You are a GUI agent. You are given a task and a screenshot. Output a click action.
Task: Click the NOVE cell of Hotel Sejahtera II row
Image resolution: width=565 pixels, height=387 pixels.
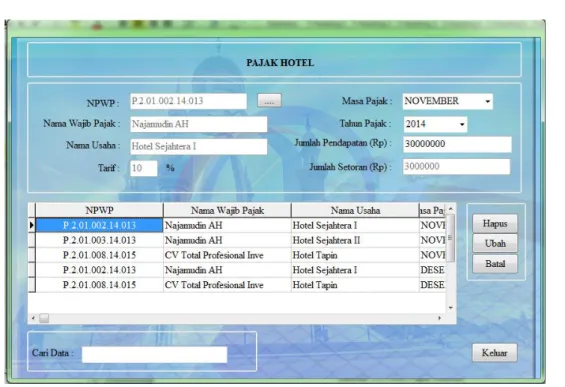pos(432,240)
